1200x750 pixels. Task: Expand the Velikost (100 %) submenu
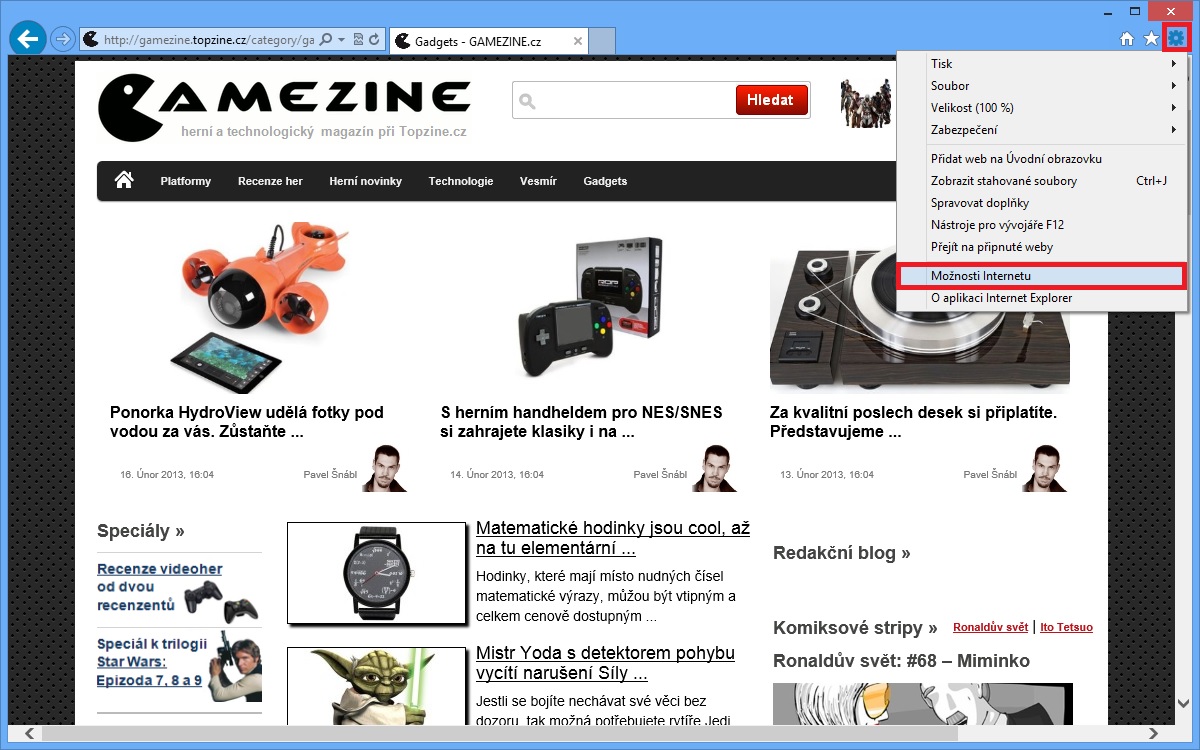pos(1042,108)
